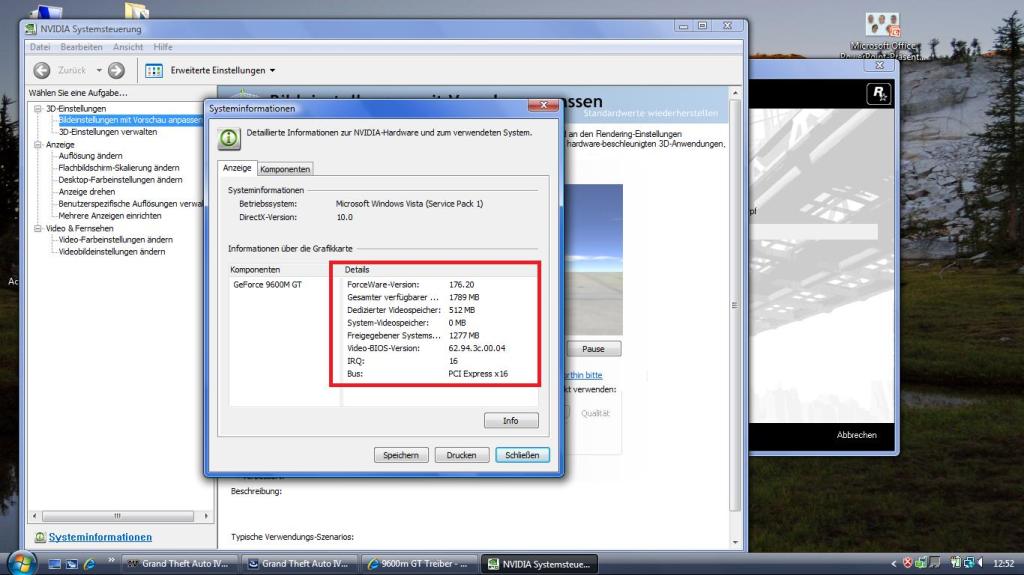Click the forward arrow navigation button

(116, 71)
